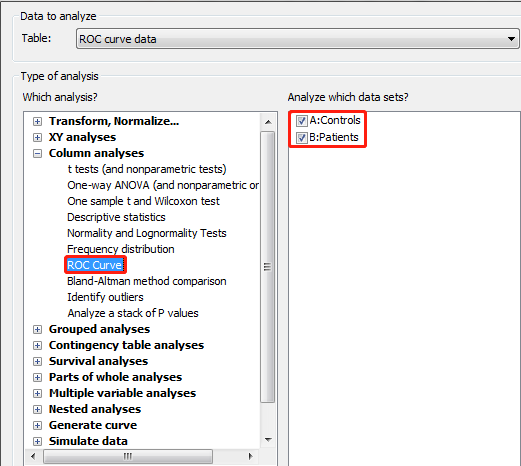Collapse the Column analyses group

[x=37, y=153]
